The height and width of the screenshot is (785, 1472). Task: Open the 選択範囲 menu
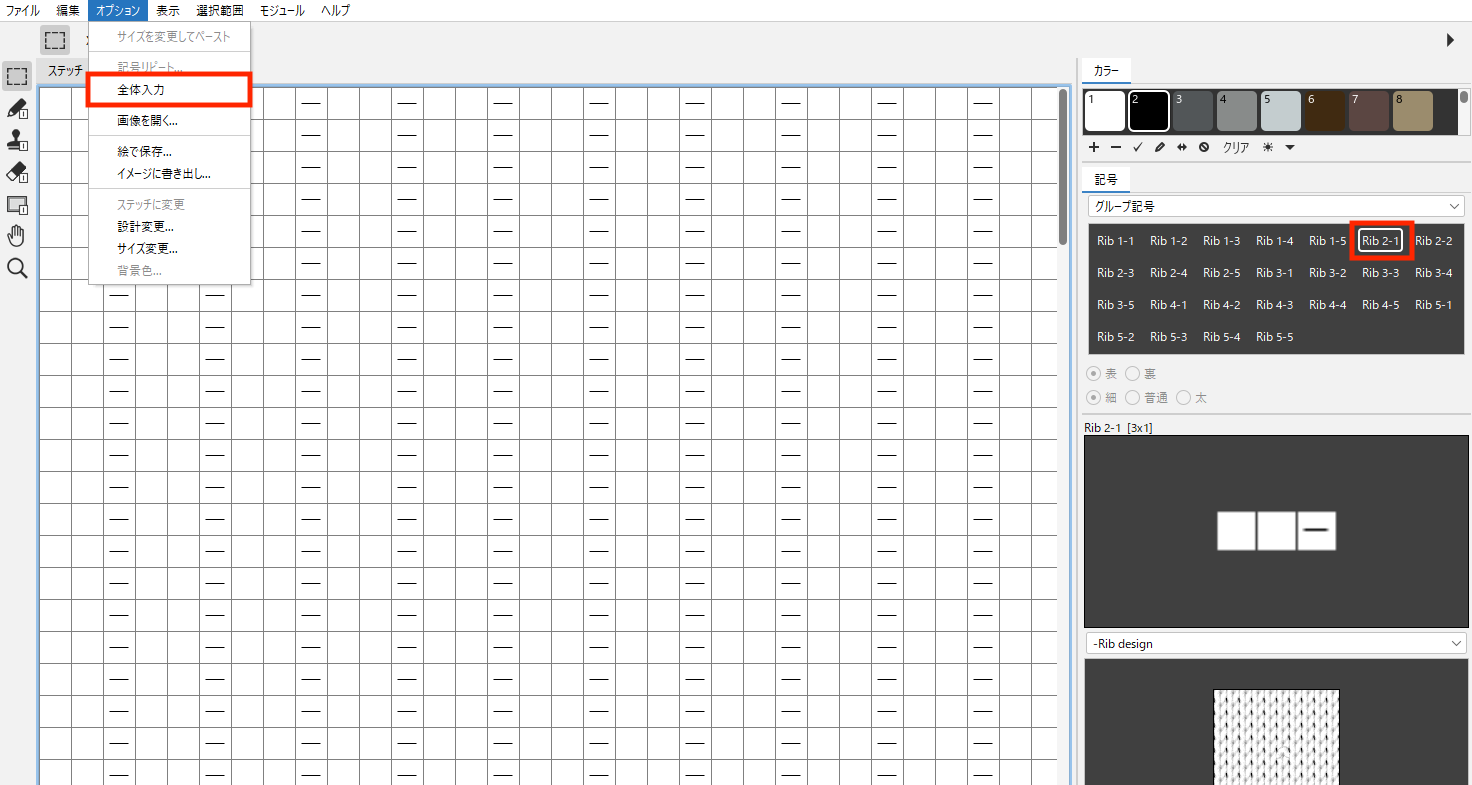(x=219, y=11)
